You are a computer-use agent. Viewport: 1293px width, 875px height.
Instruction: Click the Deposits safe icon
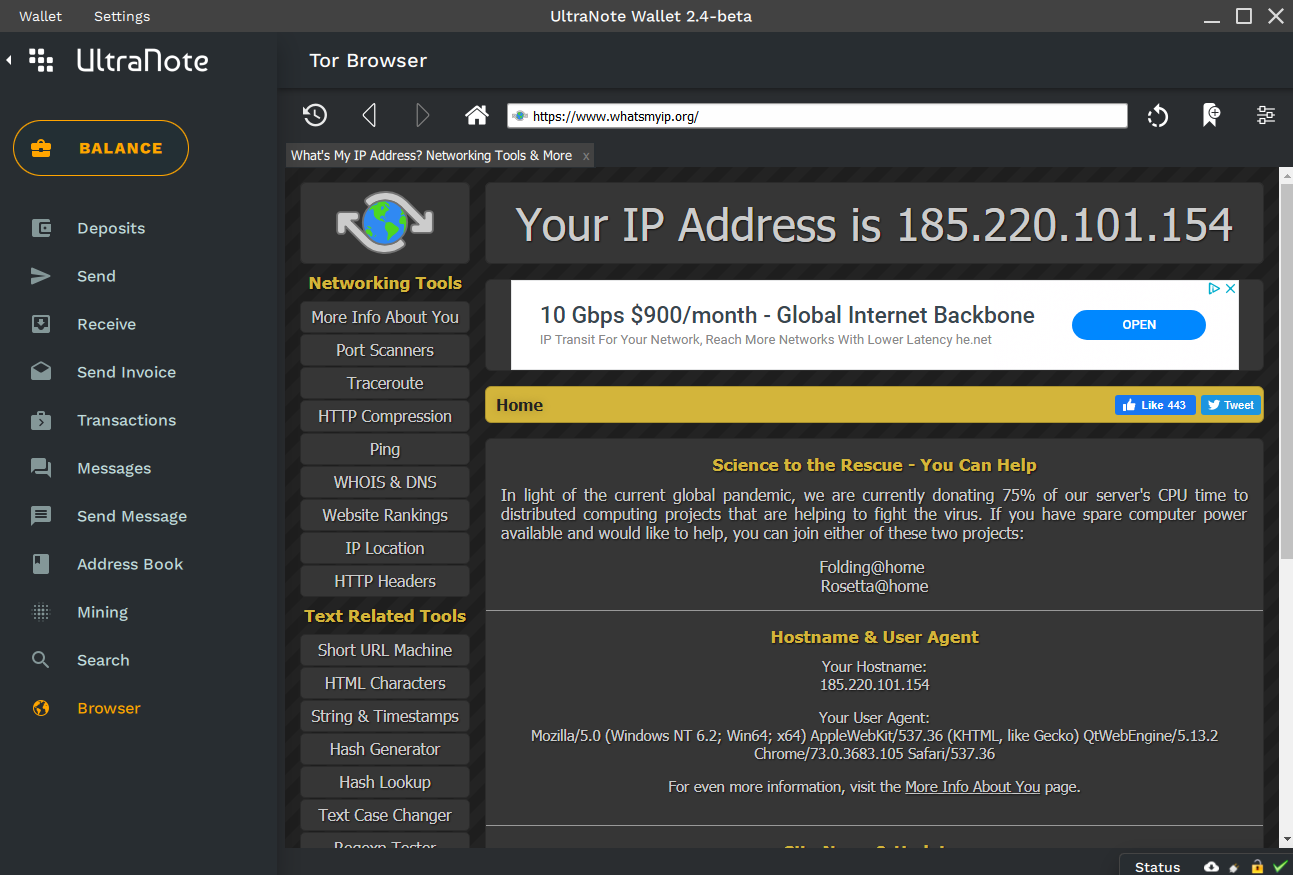41,228
